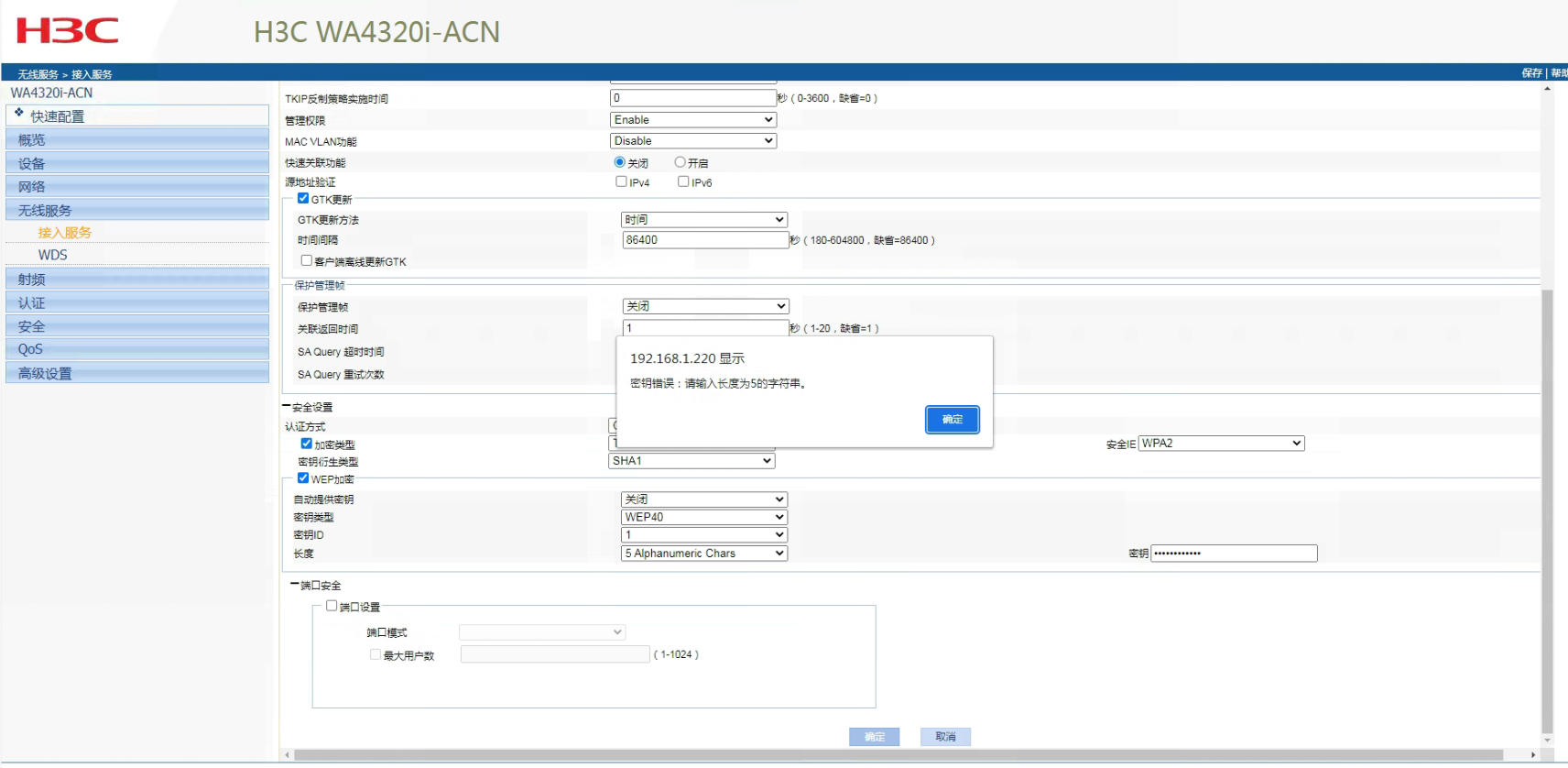Open the 密钥ID dropdown
This screenshot has width=1568, height=768.
point(704,534)
